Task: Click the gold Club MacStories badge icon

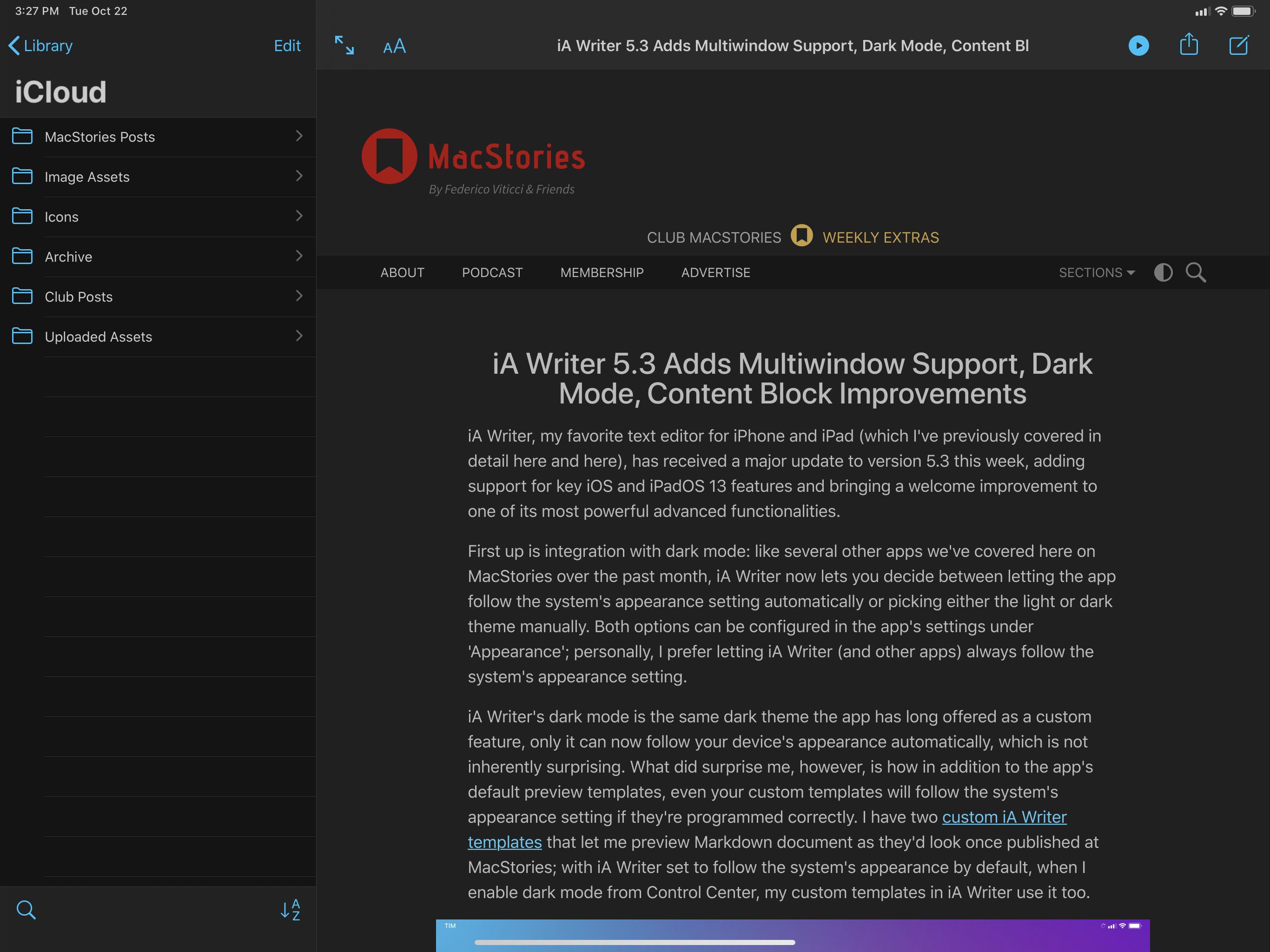Action: (801, 235)
